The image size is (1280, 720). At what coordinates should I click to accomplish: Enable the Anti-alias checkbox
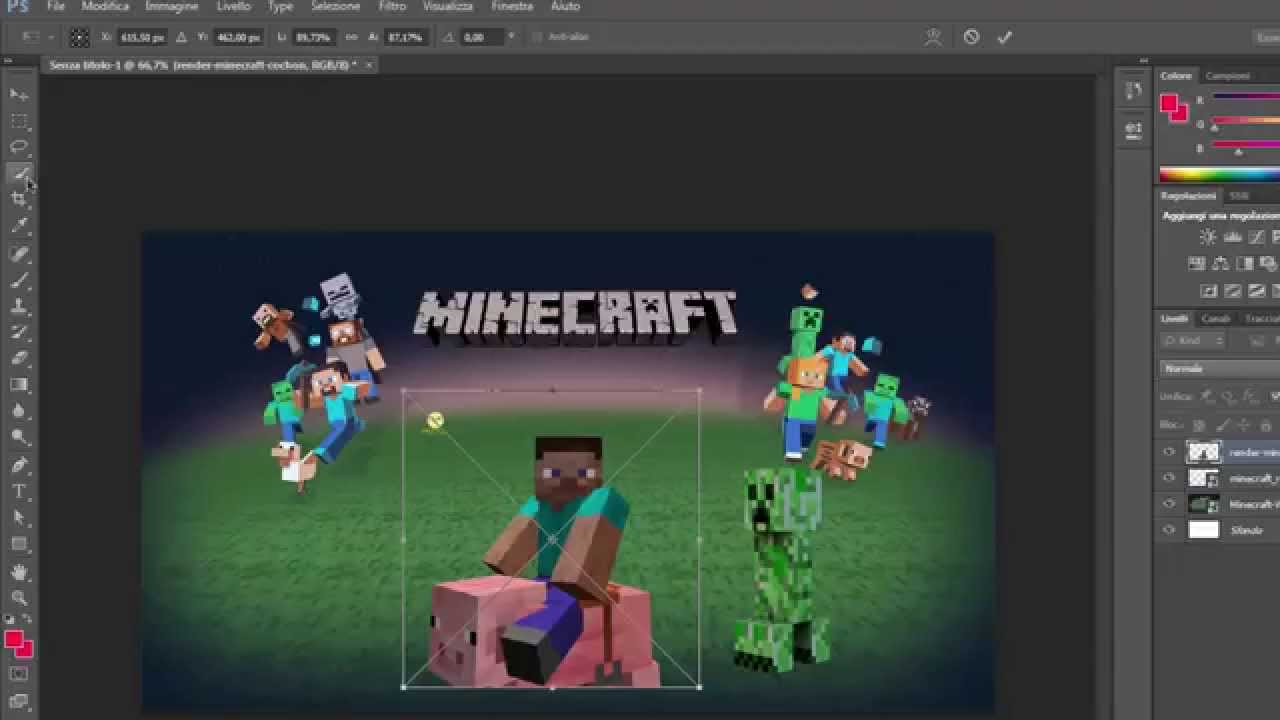coord(538,37)
